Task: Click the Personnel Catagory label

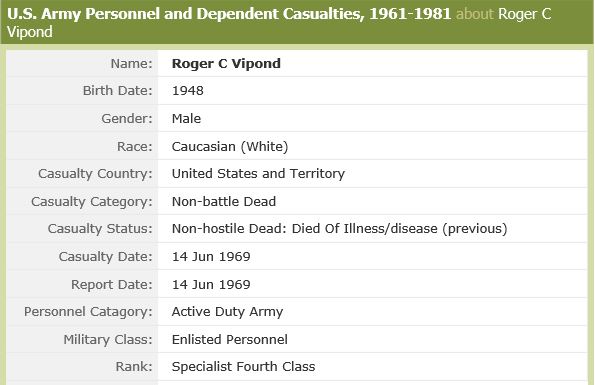Action: point(88,312)
